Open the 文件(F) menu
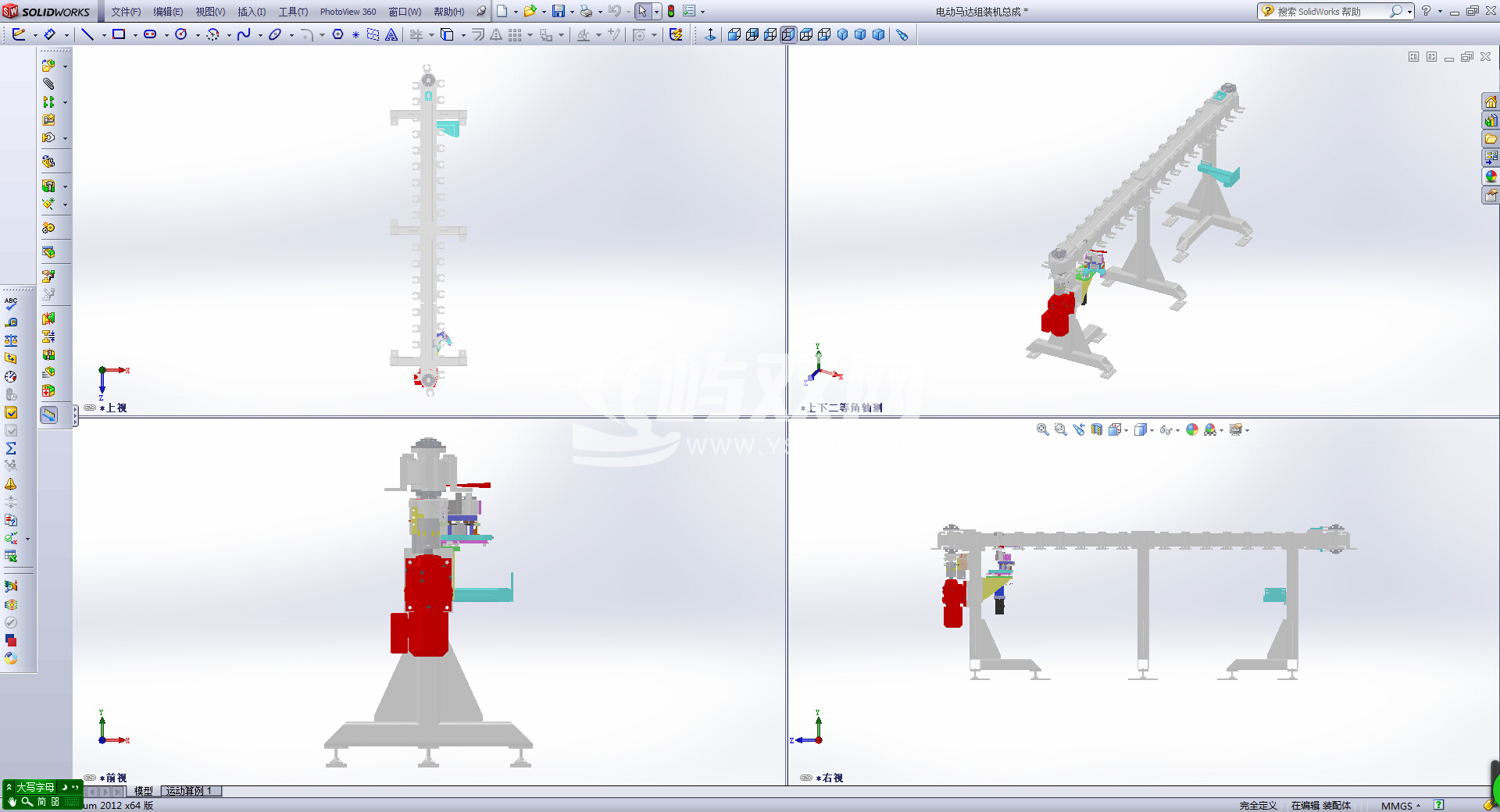 (x=126, y=12)
